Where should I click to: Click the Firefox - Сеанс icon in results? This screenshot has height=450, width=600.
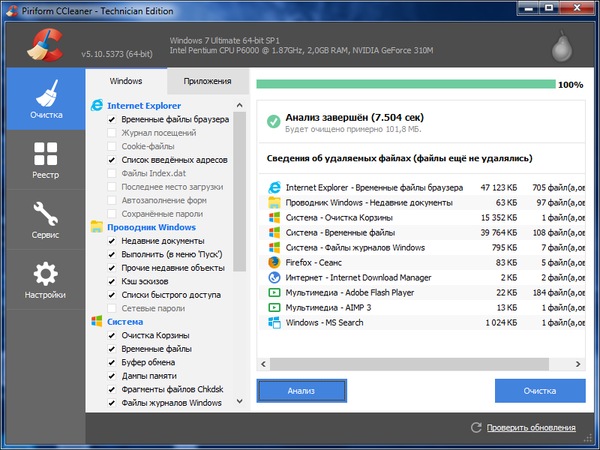274,262
